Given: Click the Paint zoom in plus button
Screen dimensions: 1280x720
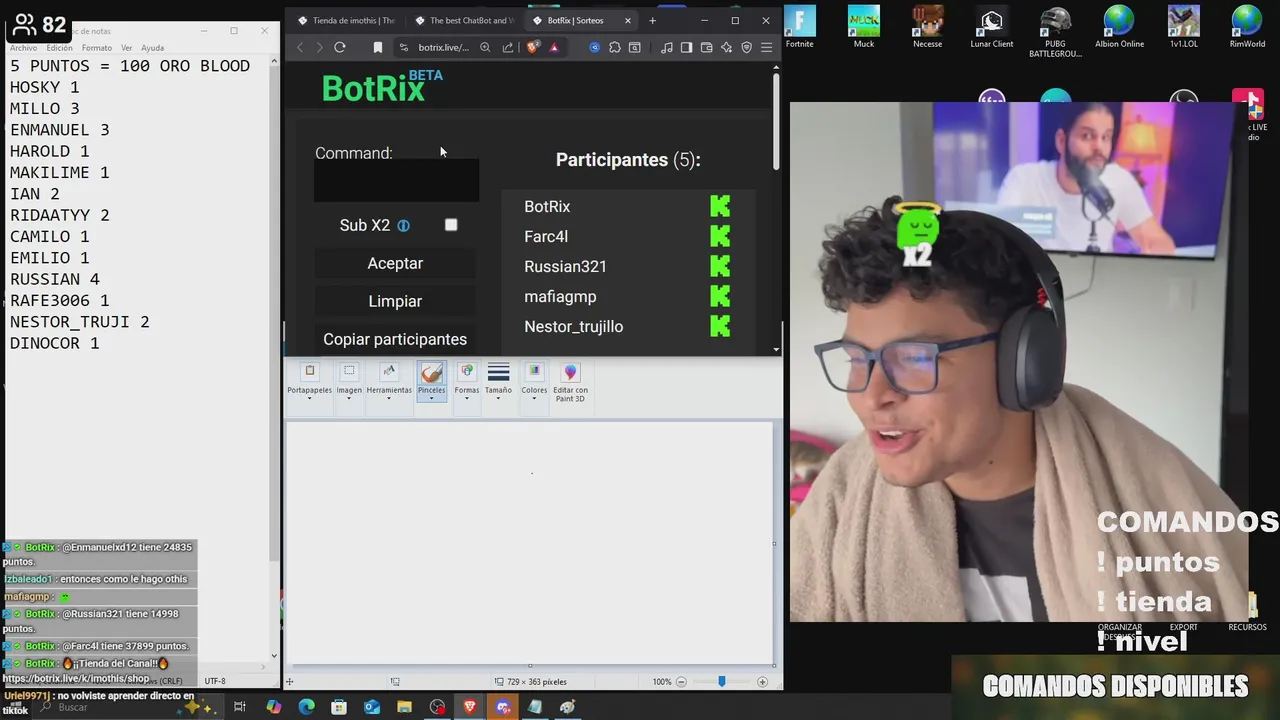Looking at the screenshot, I should point(762,682).
